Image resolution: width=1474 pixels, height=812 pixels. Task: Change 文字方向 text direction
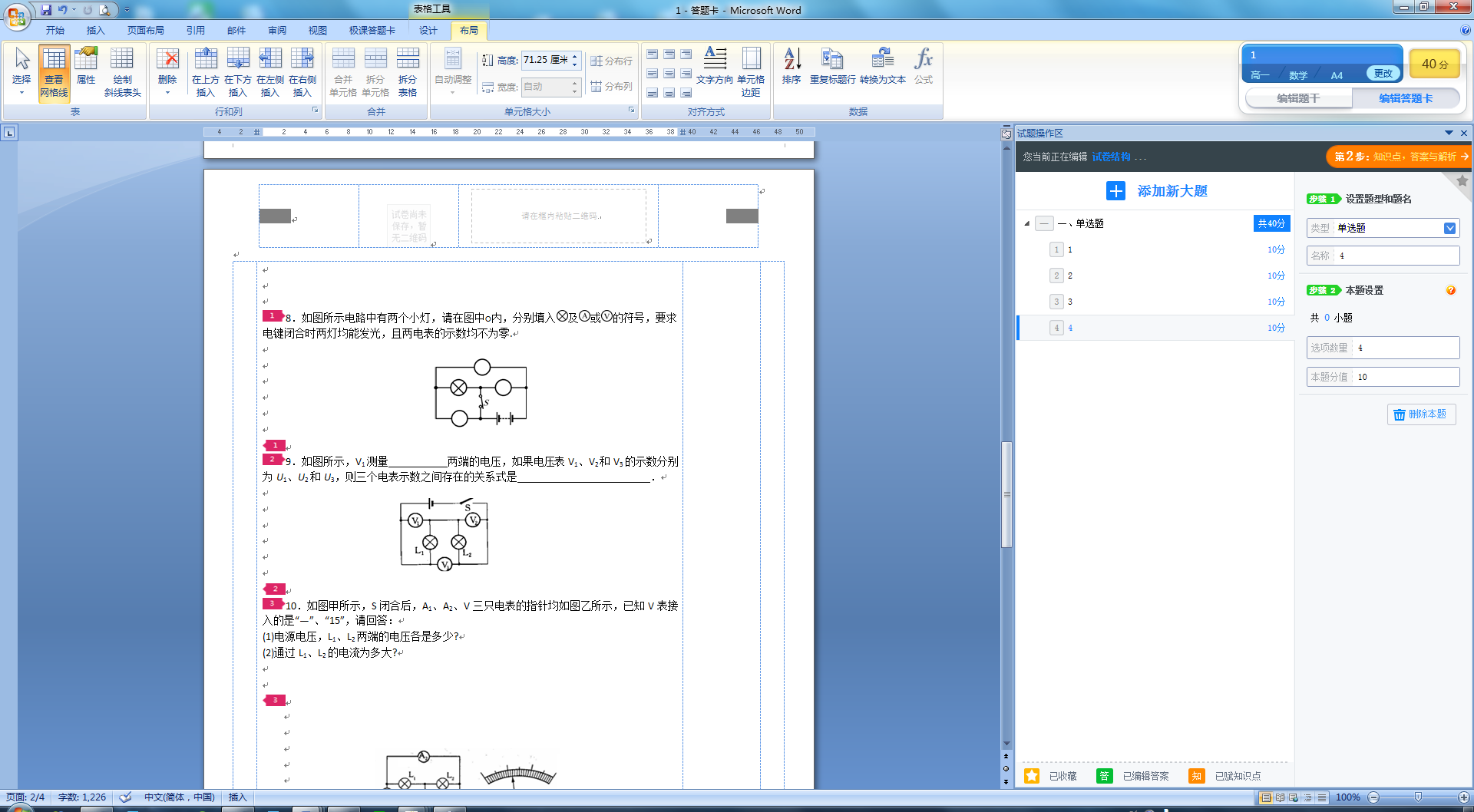click(x=715, y=66)
